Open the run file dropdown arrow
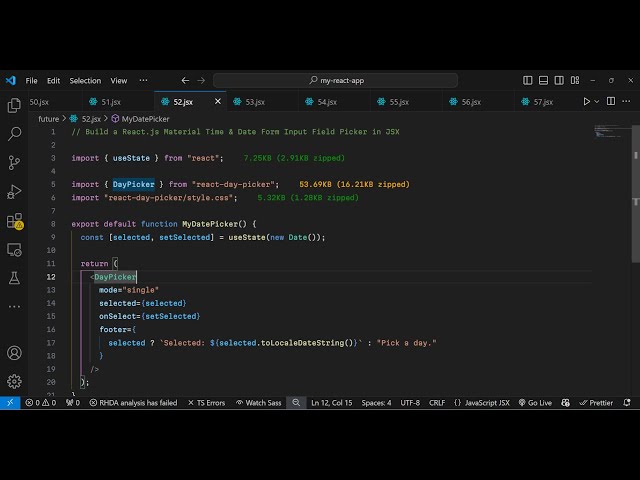Image resolution: width=640 pixels, height=480 pixels. click(600, 101)
